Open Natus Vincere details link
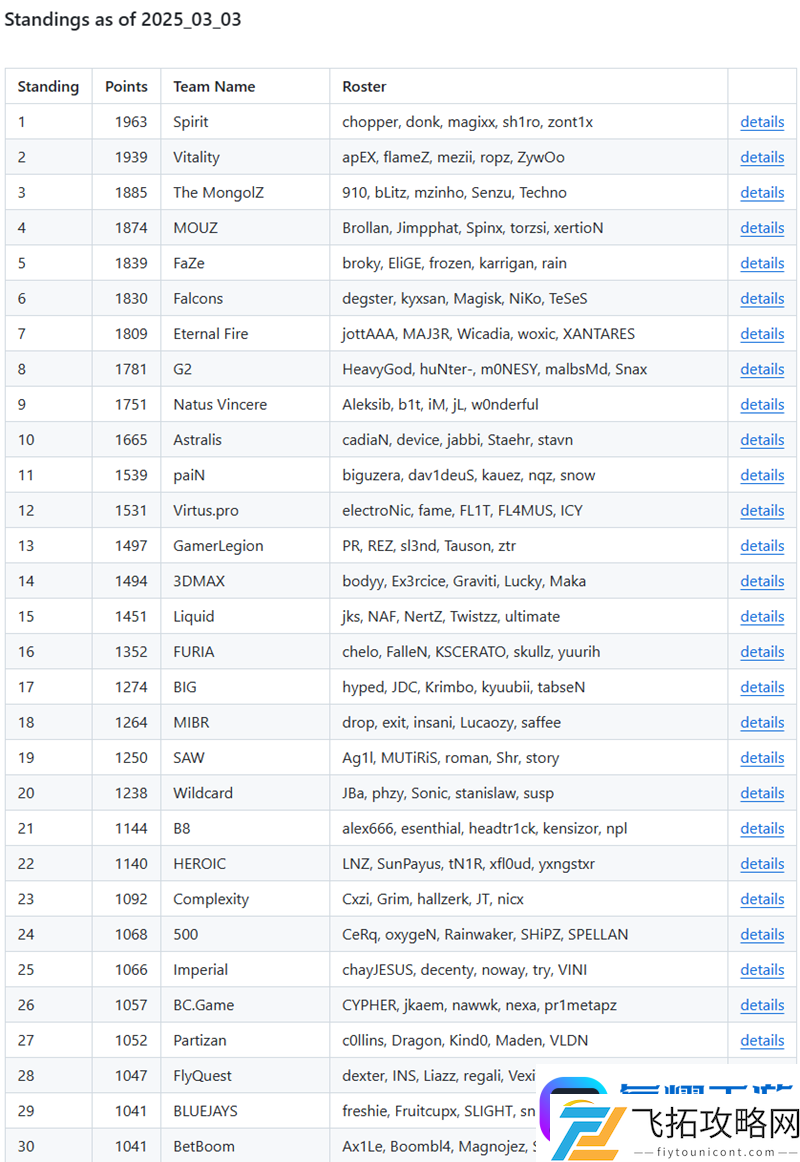 (x=762, y=405)
